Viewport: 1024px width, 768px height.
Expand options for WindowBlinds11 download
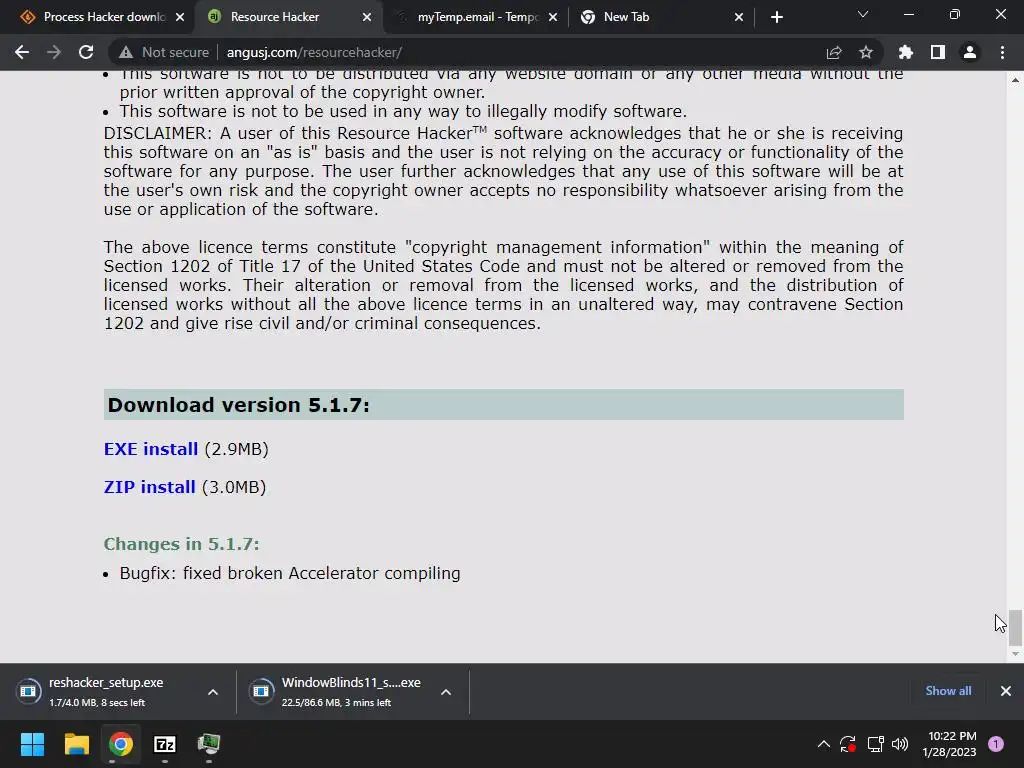(x=446, y=692)
